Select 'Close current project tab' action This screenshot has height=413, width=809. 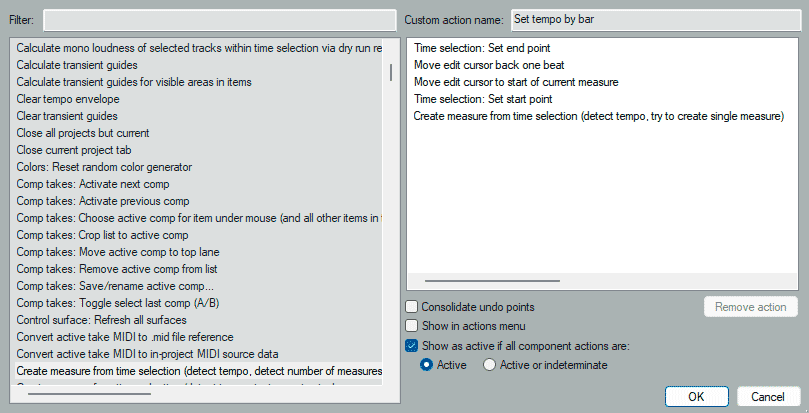(75, 150)
